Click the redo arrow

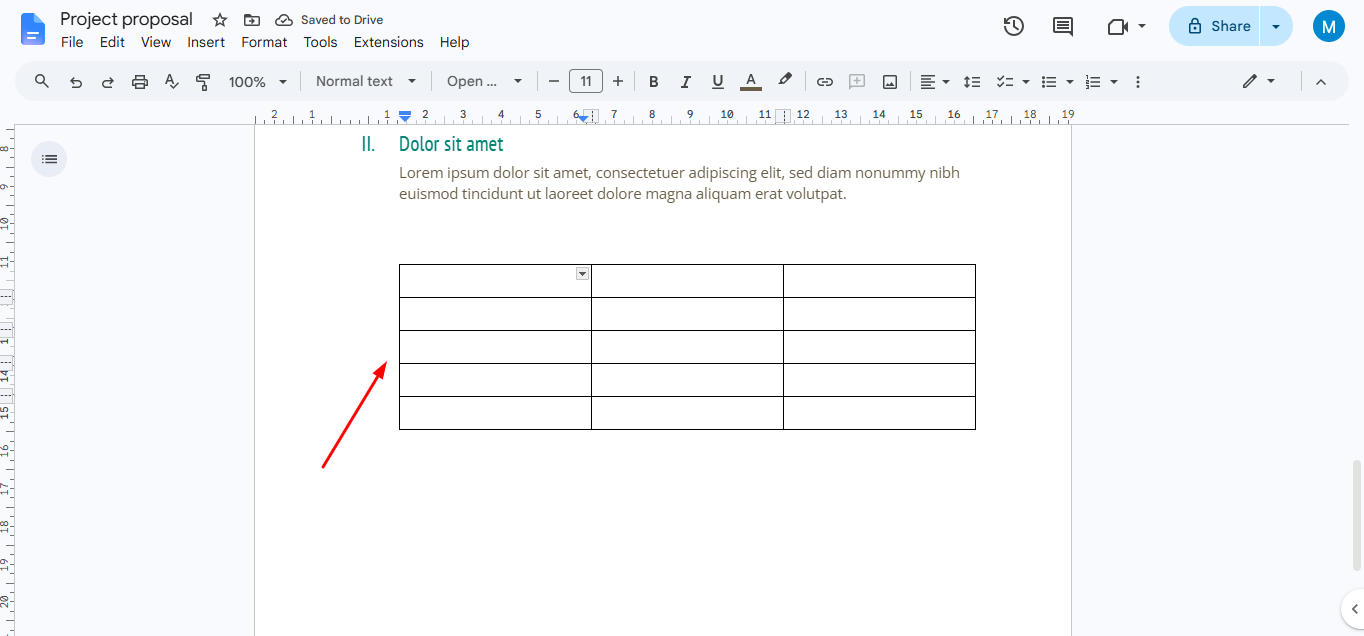(108, 82)
